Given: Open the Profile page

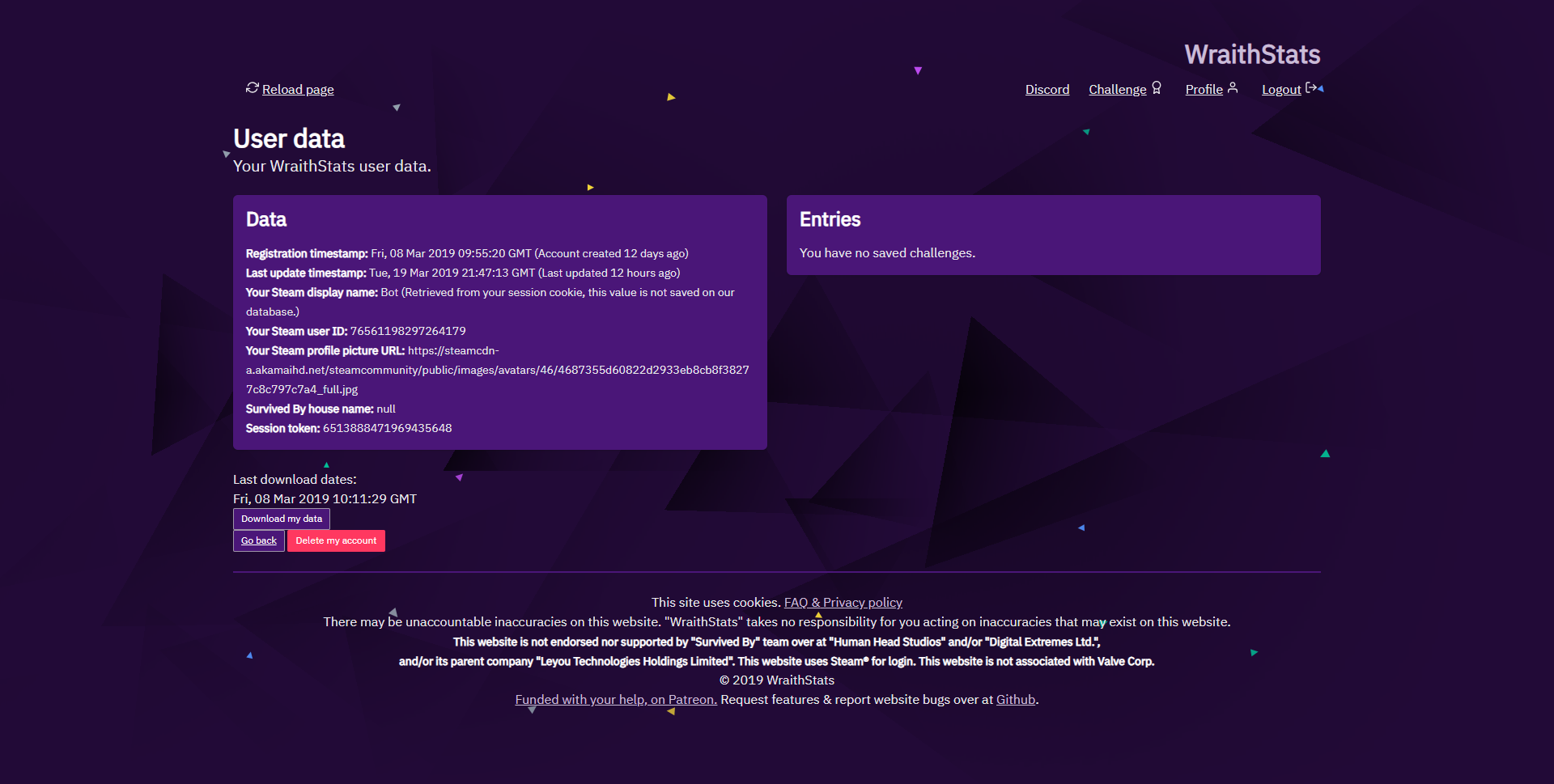Looking at the screenshot, I should (x=1204, y=89).
